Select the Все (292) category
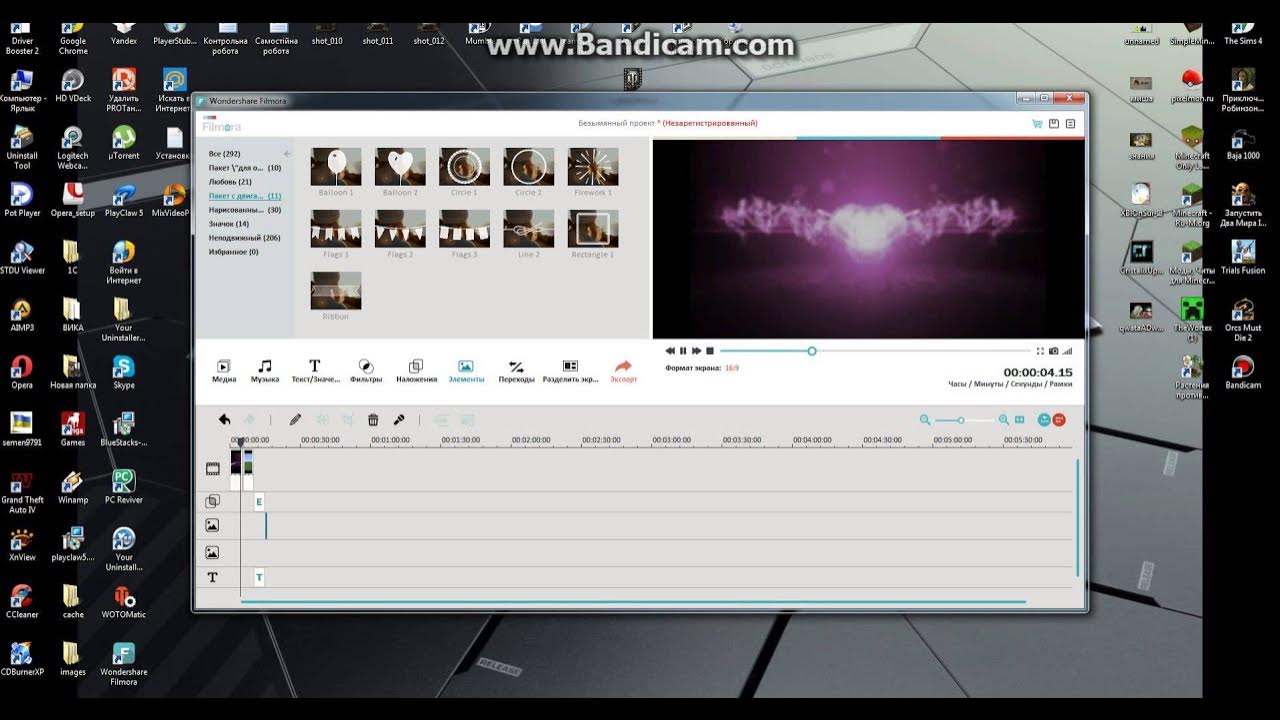 coord(224,154)
